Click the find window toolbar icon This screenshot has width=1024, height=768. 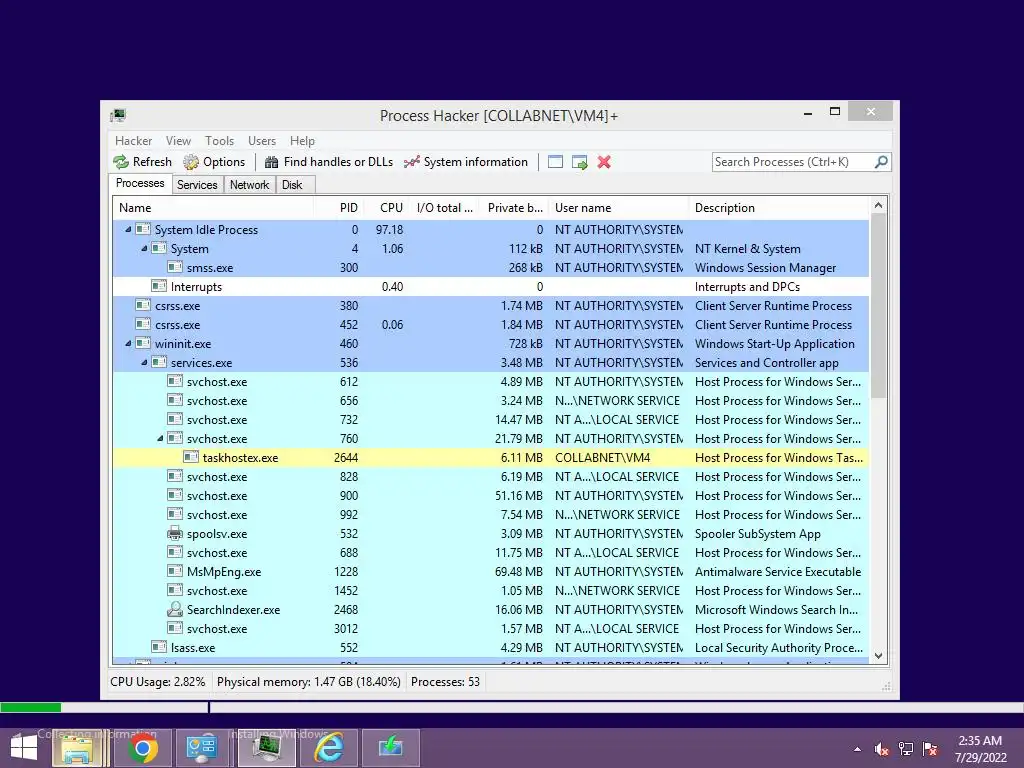click(x=555, y=162)
